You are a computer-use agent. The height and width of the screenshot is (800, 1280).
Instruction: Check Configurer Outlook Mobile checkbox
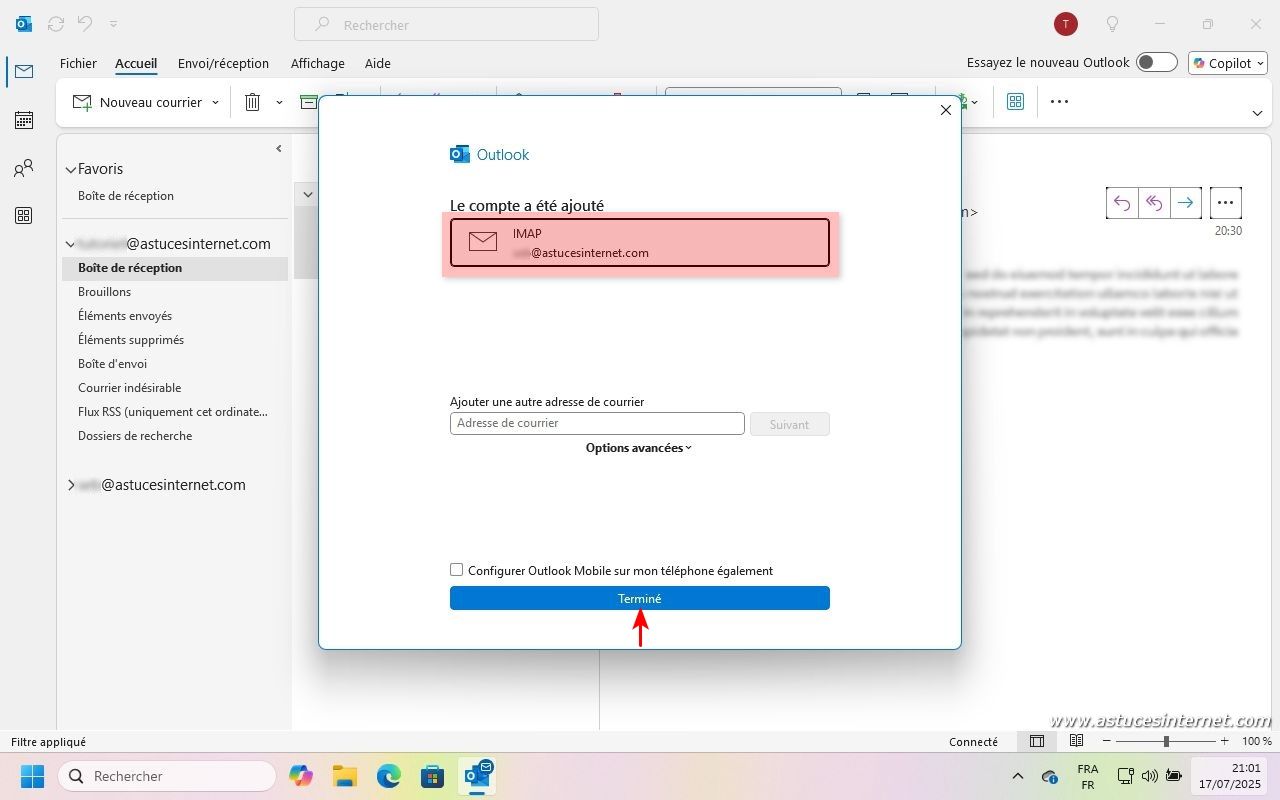(x=457, y=570)
